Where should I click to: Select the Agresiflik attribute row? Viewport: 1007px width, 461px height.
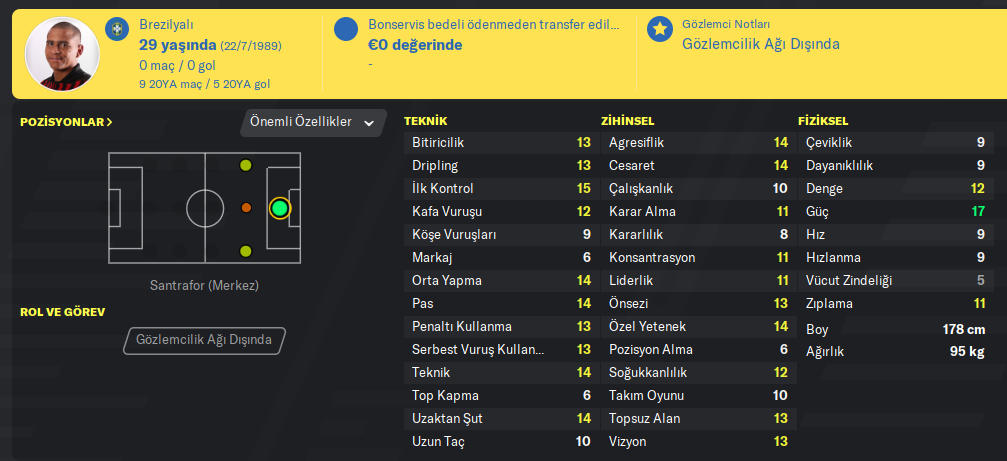697,143
